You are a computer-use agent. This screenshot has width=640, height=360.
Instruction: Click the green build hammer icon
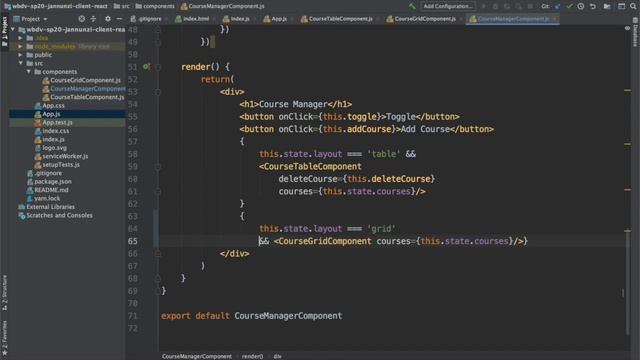(412, 6)
